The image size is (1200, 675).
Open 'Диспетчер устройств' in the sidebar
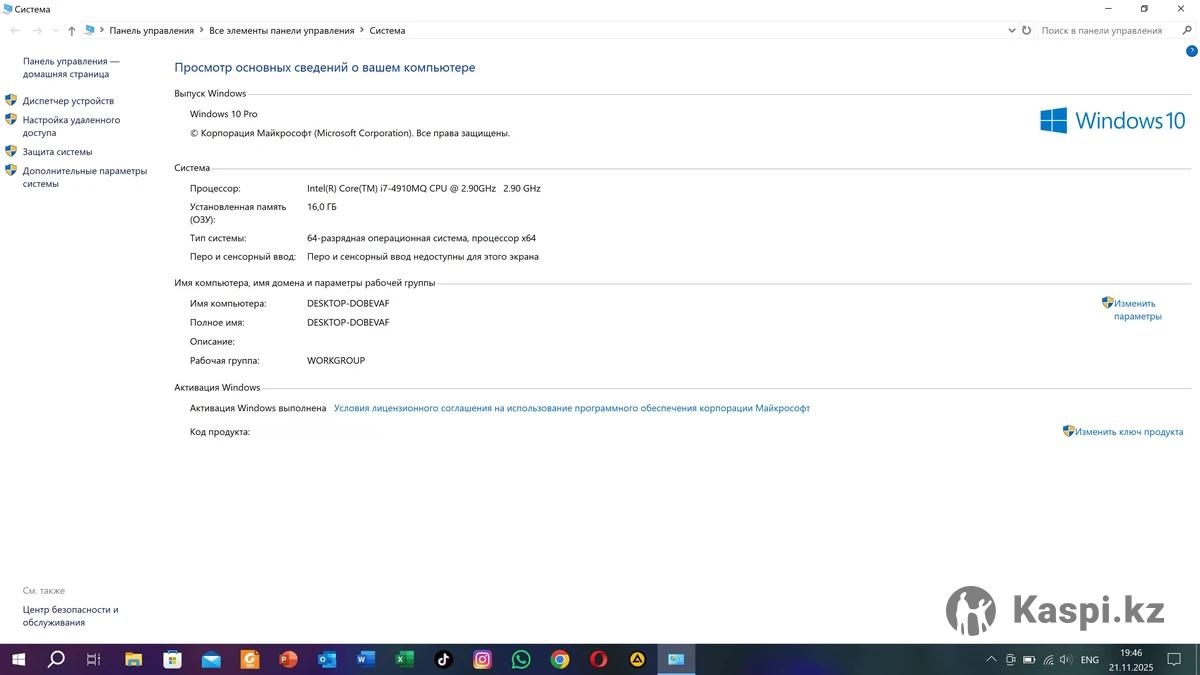(x=68, y=101)
